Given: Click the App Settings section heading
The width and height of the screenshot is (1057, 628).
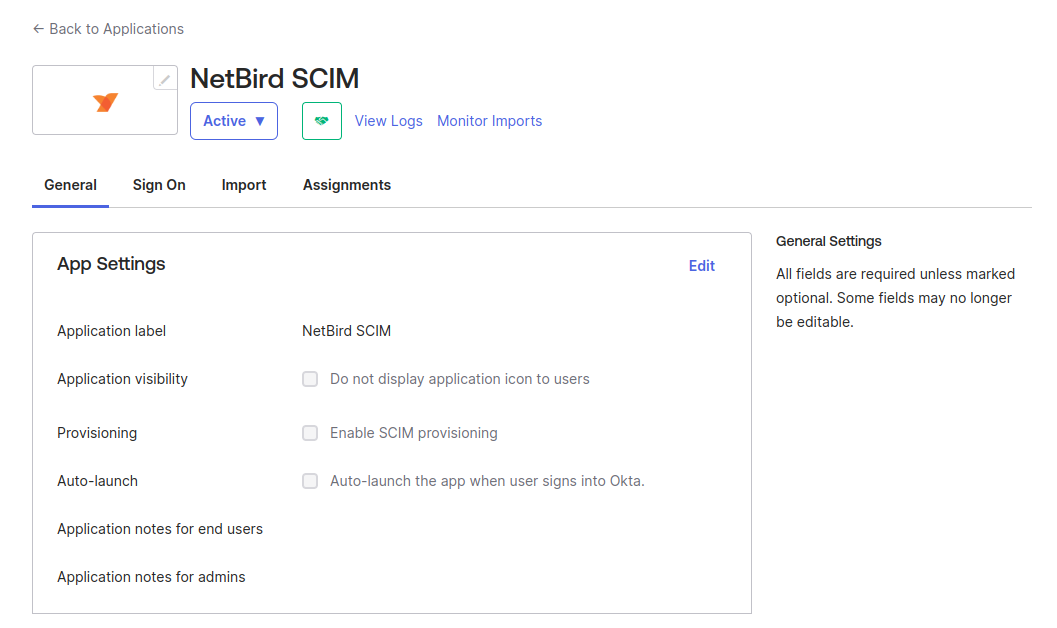Looking at the screenshot, I should [x=111, y=264].
